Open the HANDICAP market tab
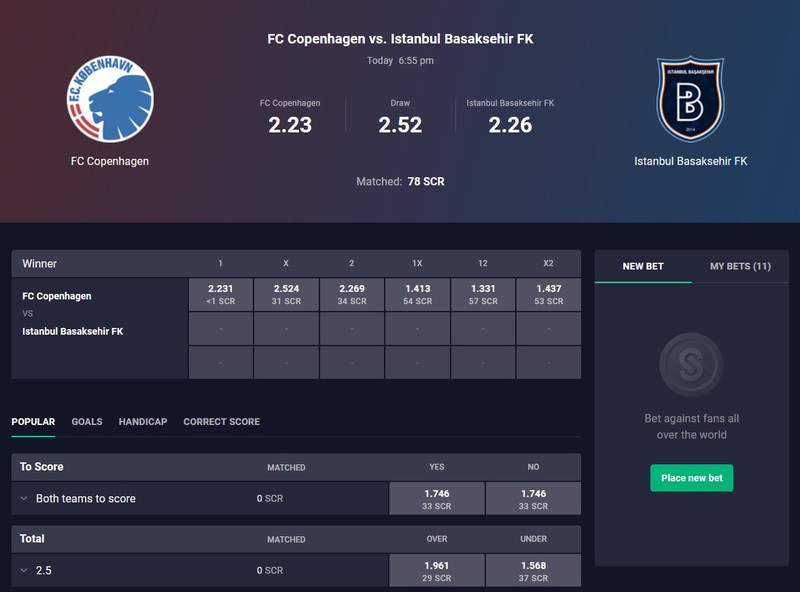Image resolution: width=800 pixels, height=592 pixels. (x=143, y=422)
